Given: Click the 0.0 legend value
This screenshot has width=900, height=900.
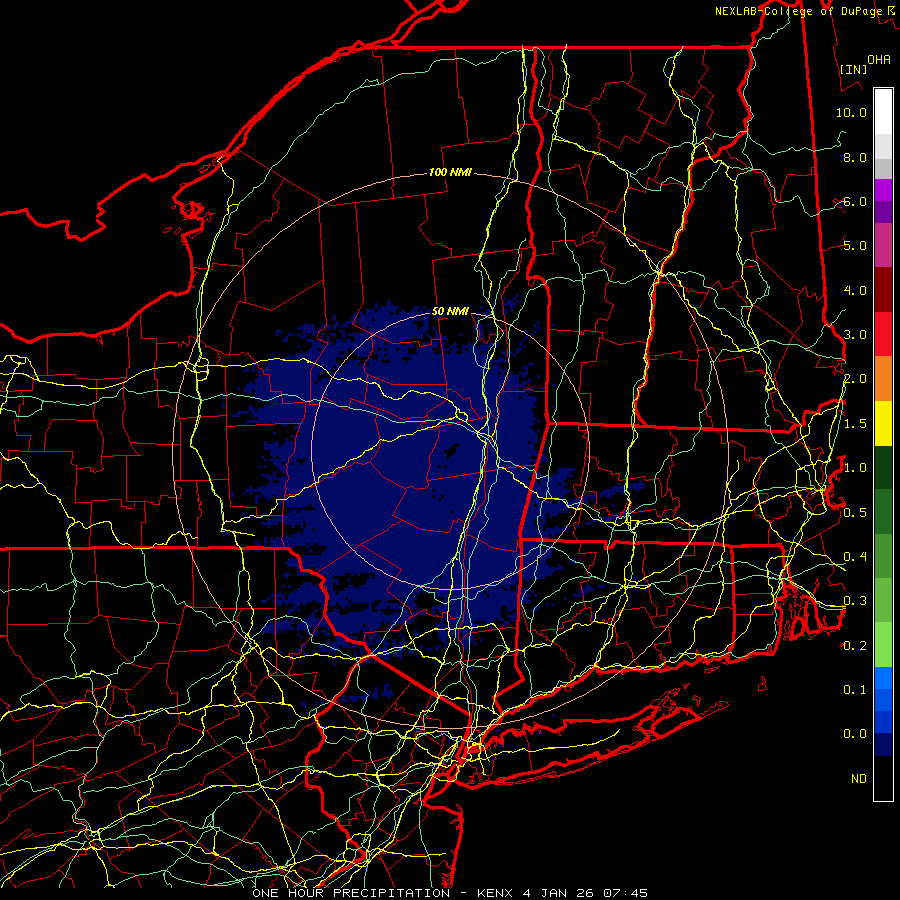Looking at the screenshot, I should click(855, 734).
